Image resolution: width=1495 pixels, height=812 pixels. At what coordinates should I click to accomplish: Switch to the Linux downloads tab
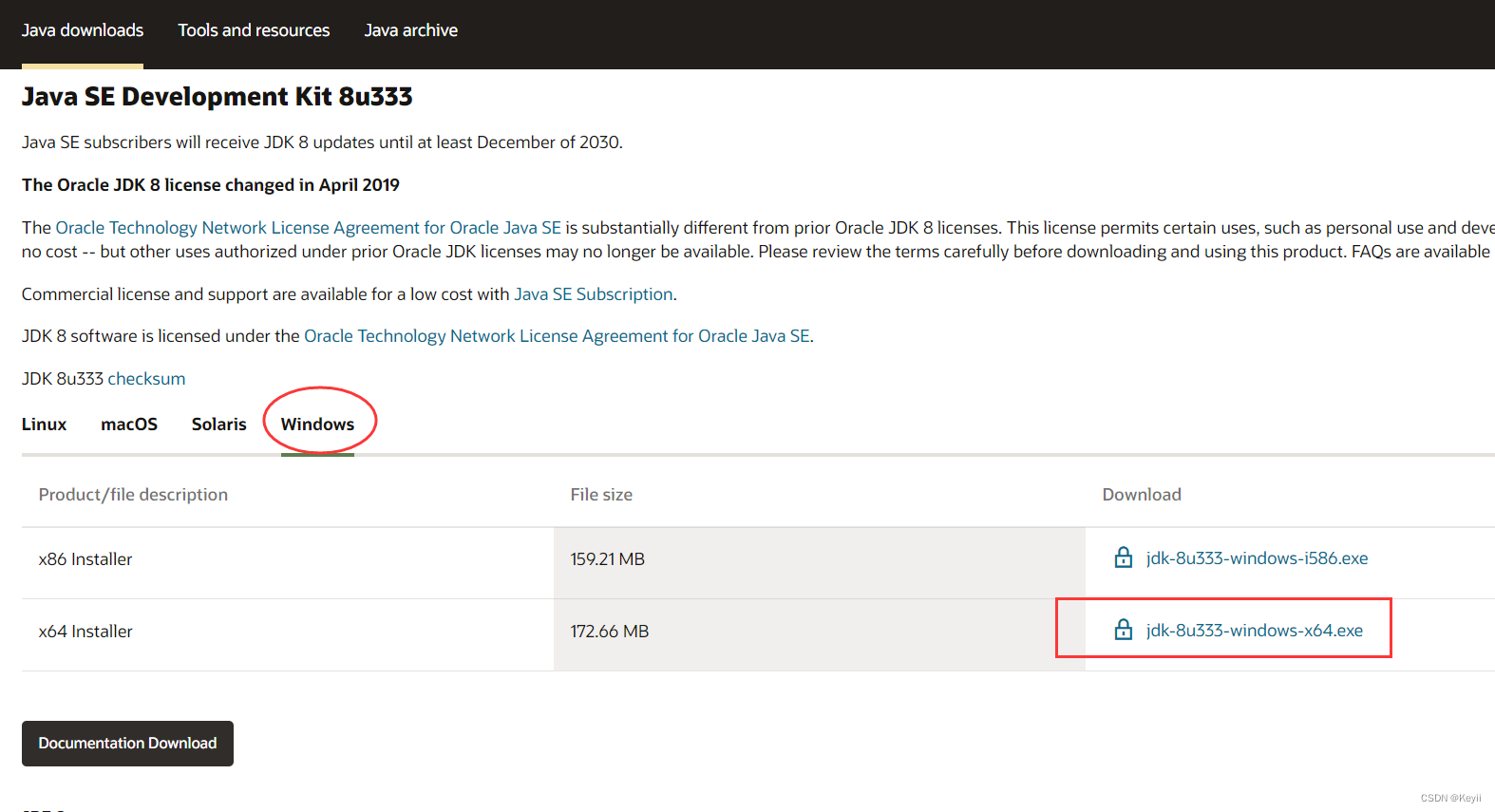click(x=45, y=425)
